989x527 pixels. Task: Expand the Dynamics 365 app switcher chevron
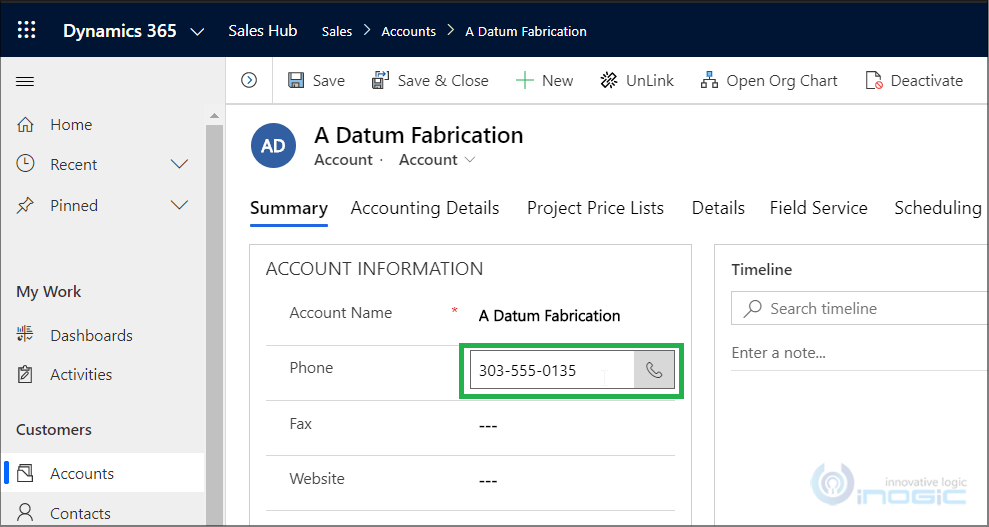pos(197,32)
